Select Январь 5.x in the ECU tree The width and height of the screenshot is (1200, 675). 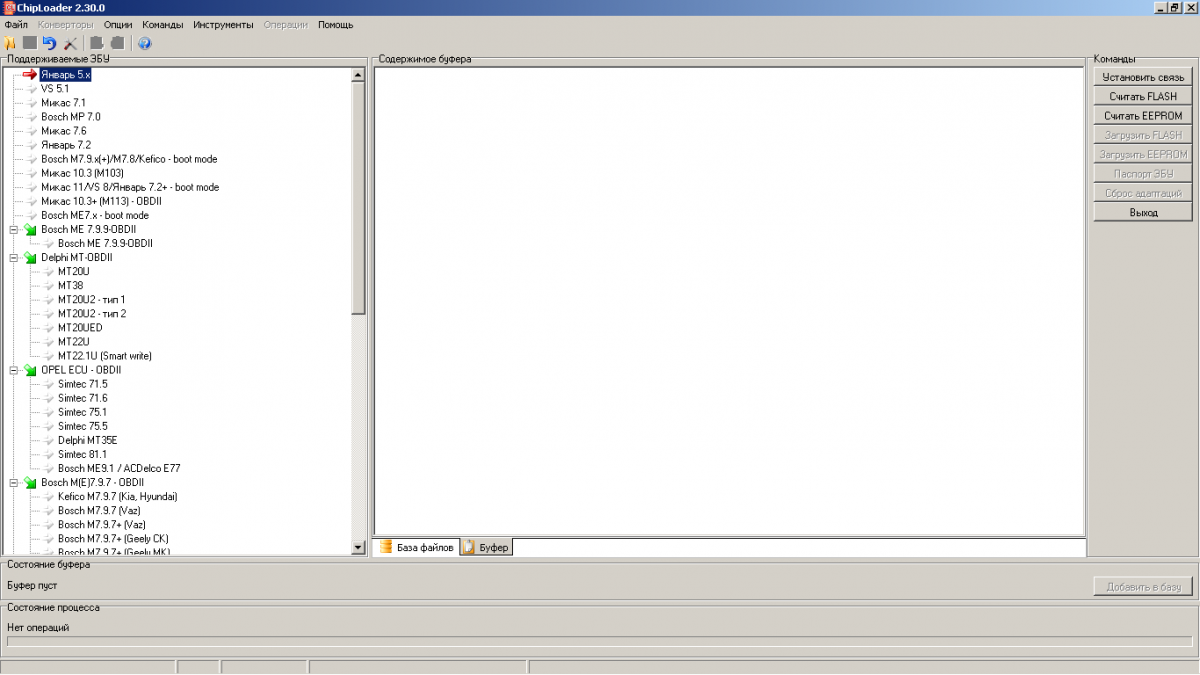pos(66,74)
